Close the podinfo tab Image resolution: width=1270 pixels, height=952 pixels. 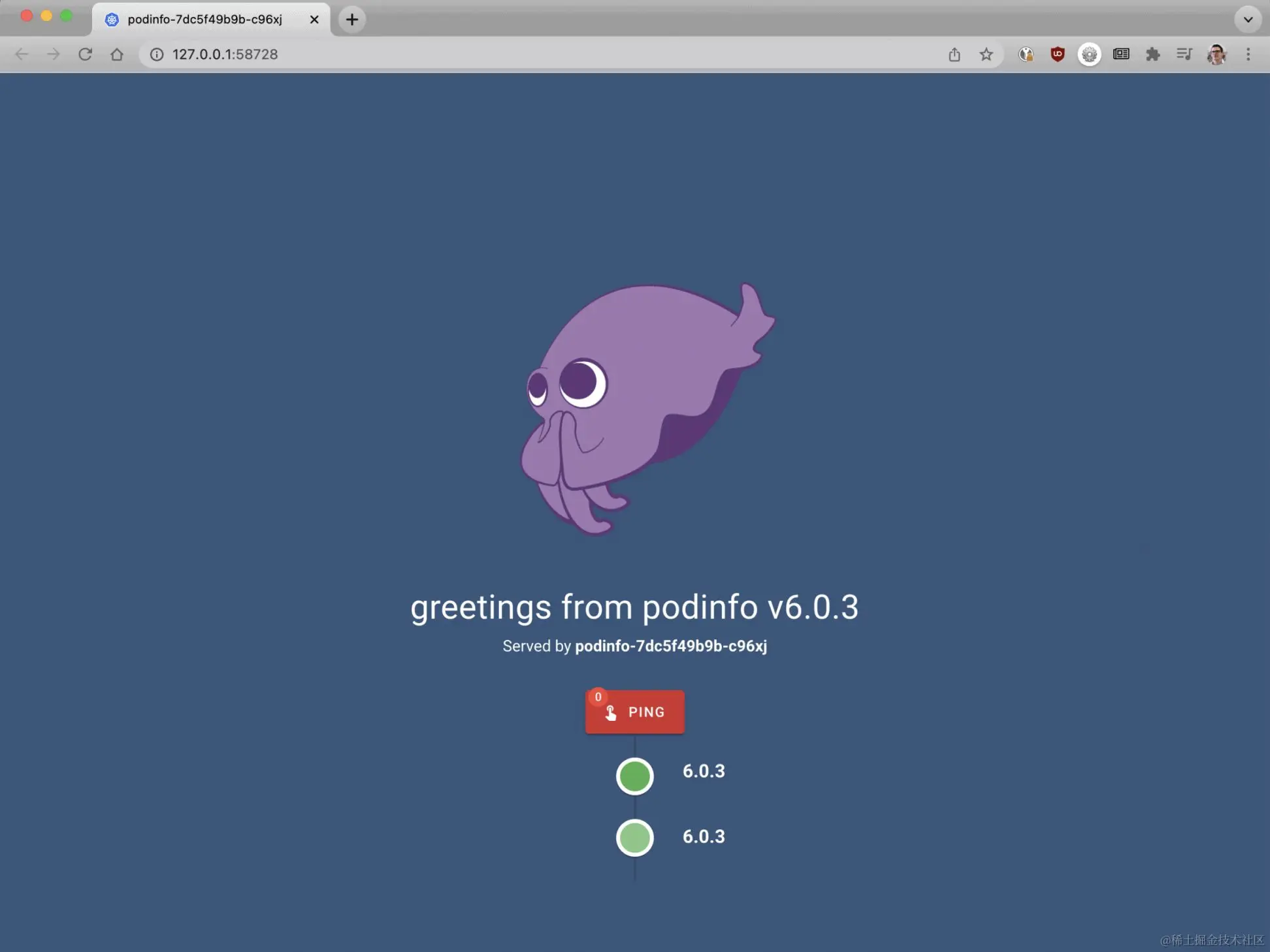click(x=314, y=19)
